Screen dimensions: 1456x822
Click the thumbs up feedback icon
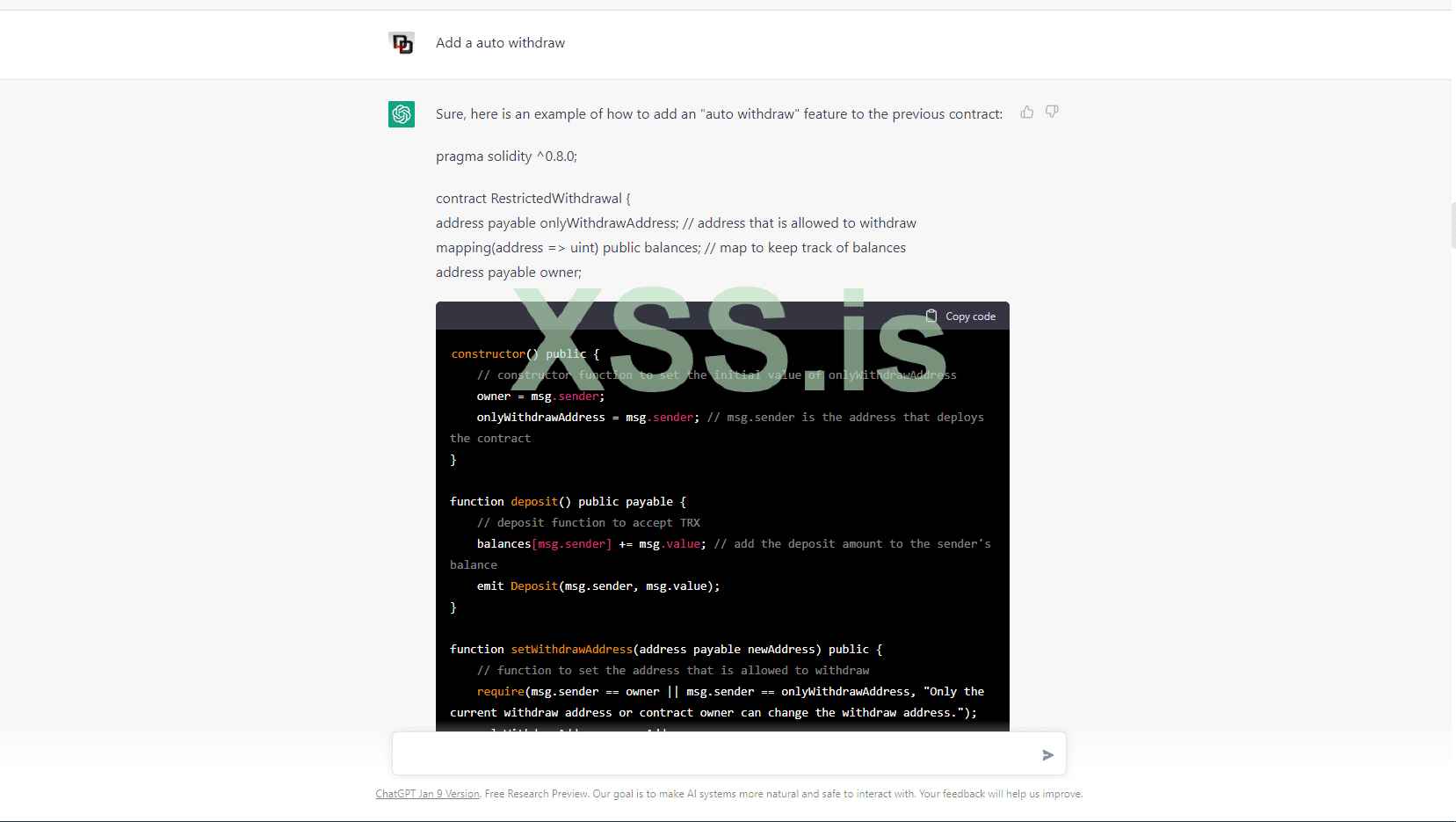tap(1026, 112)
